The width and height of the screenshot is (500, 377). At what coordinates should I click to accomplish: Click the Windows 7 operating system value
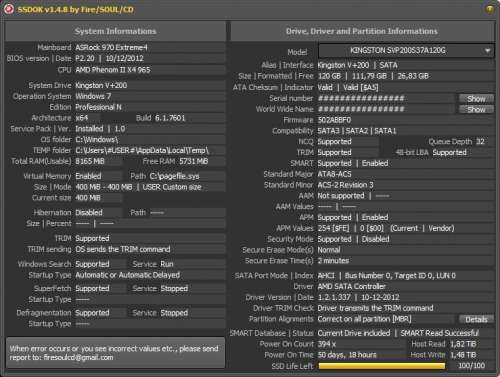[x=93, y=96]
